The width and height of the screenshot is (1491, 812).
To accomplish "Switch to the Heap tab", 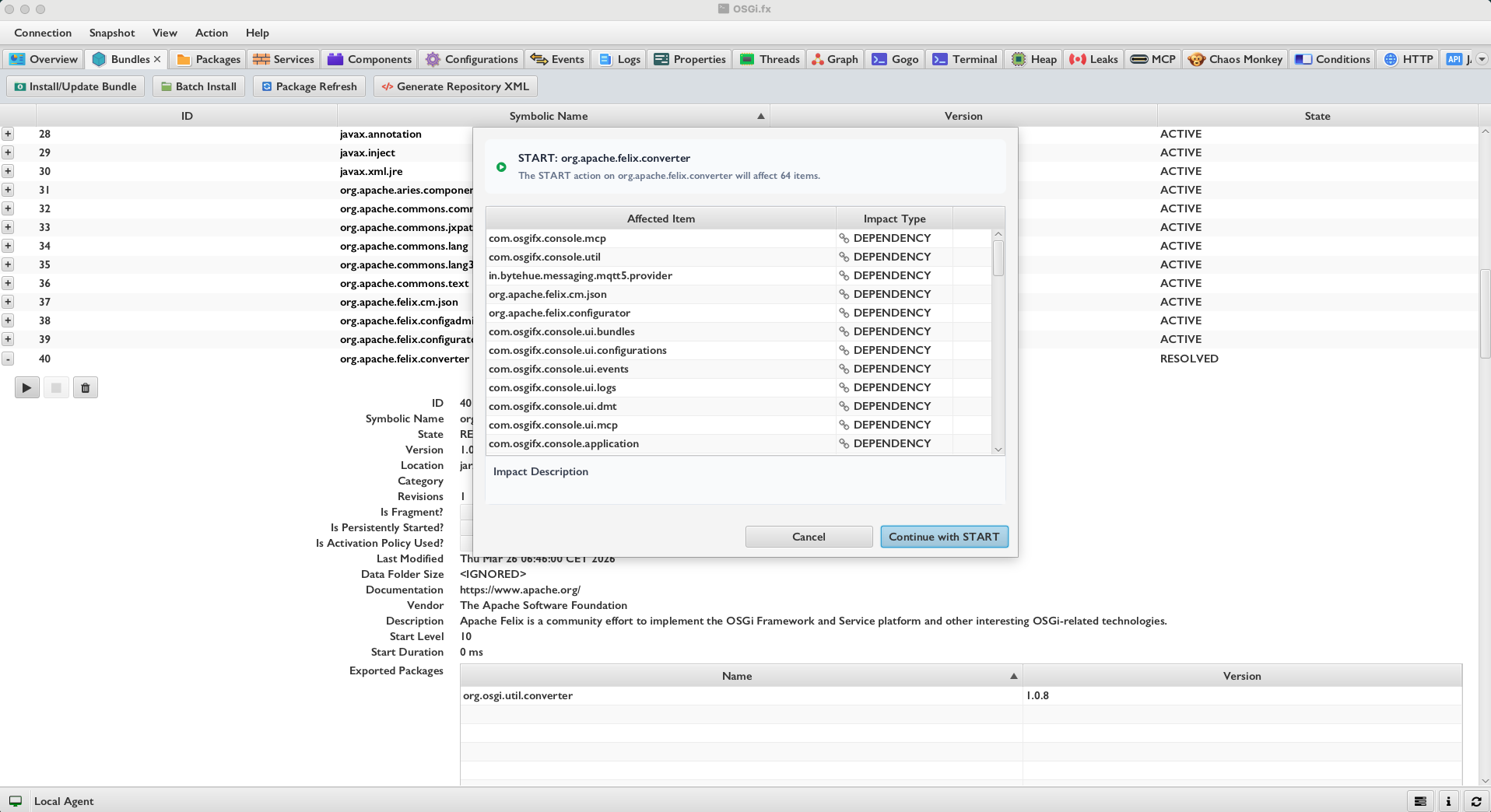I will (1034, 59).
